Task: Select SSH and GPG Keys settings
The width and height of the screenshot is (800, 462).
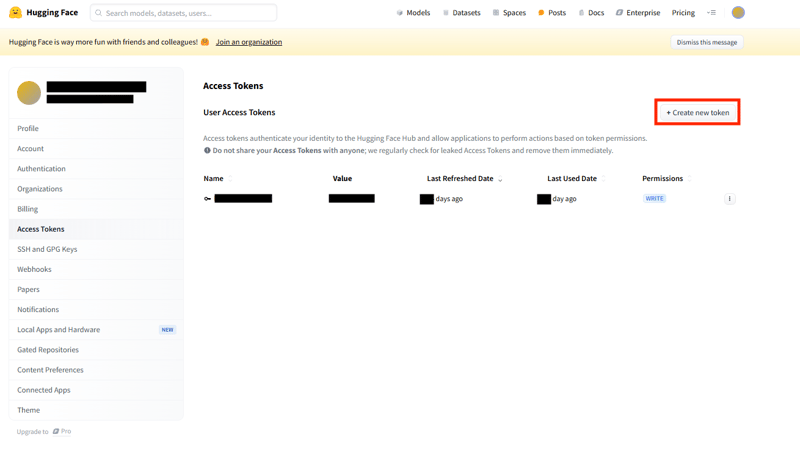Action: [x=47, y=249]
